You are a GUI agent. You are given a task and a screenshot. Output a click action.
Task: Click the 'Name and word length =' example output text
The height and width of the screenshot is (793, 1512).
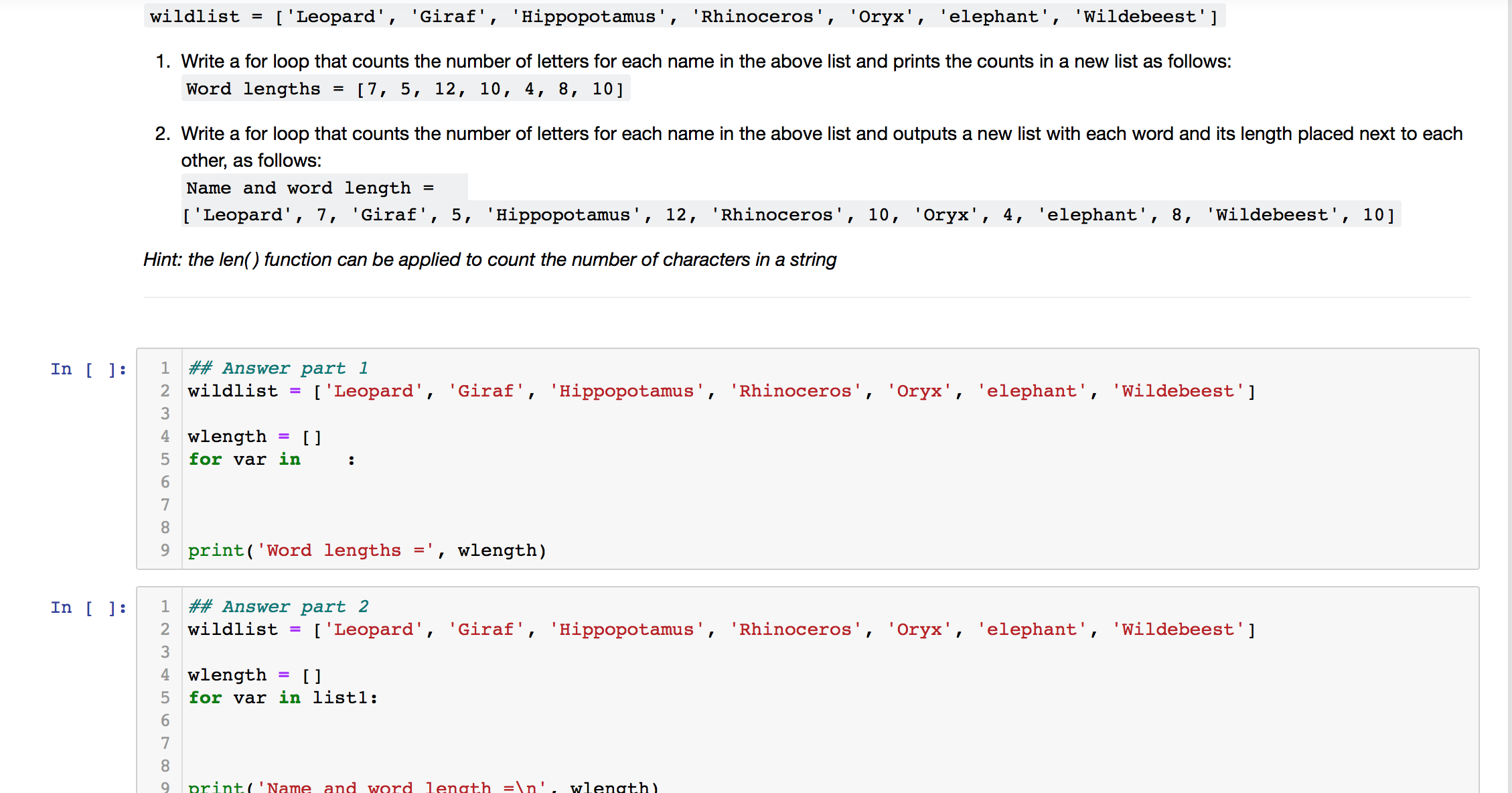pyautogui.click(x=310, y=188)
